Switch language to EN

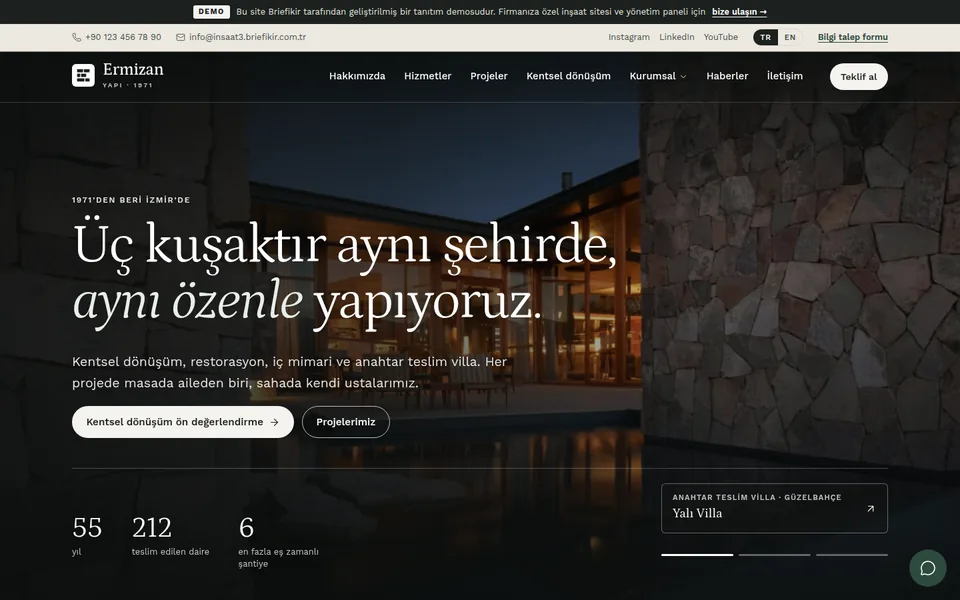(790, 37)
